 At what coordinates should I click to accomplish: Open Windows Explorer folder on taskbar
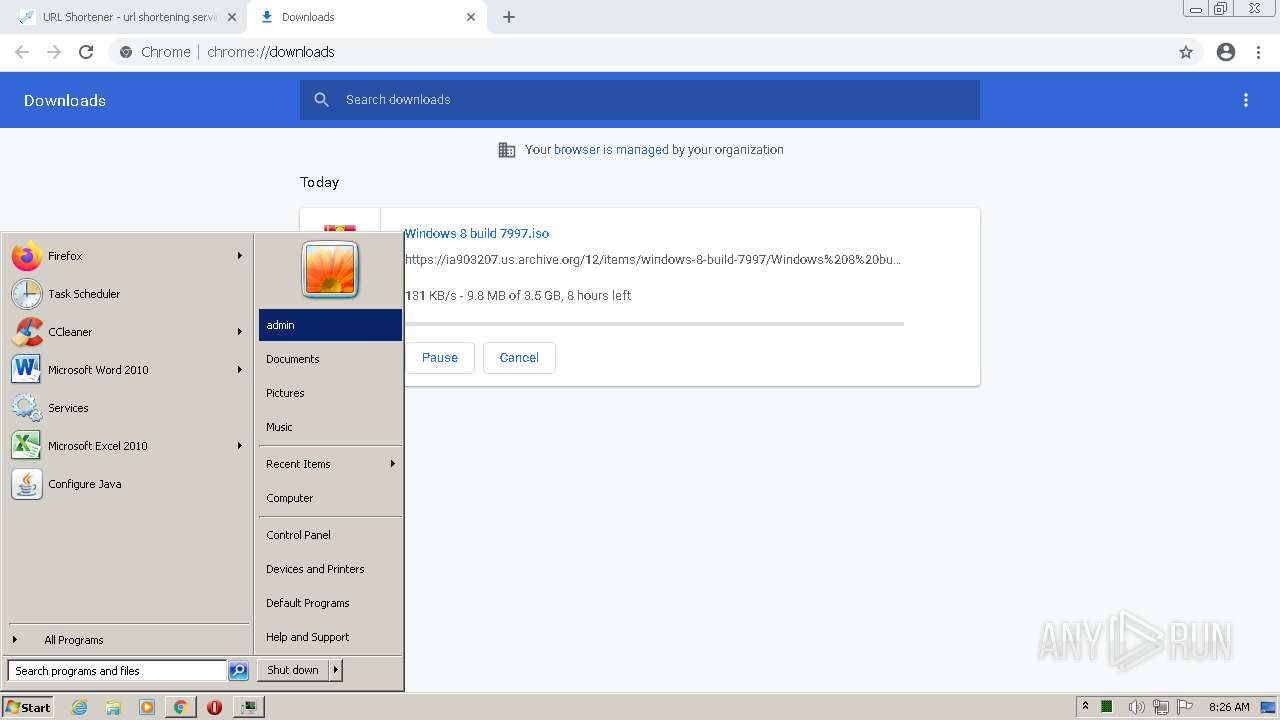[x=113, y=707]
